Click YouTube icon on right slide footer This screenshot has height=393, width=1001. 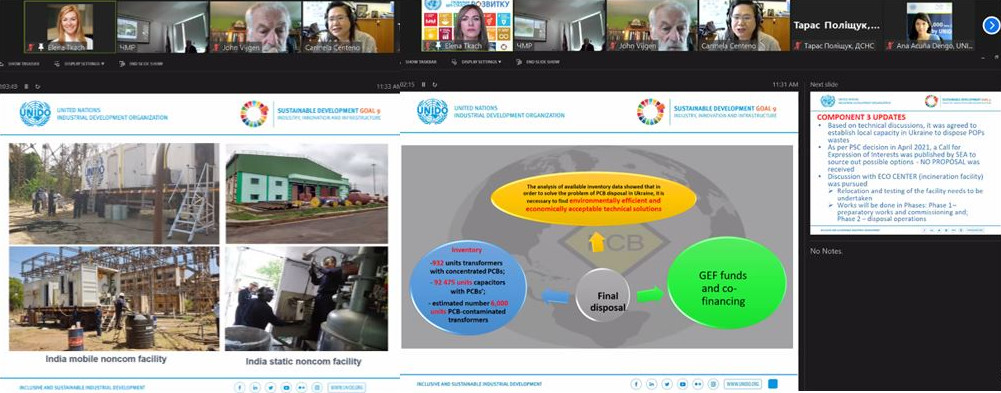[683, 384]
